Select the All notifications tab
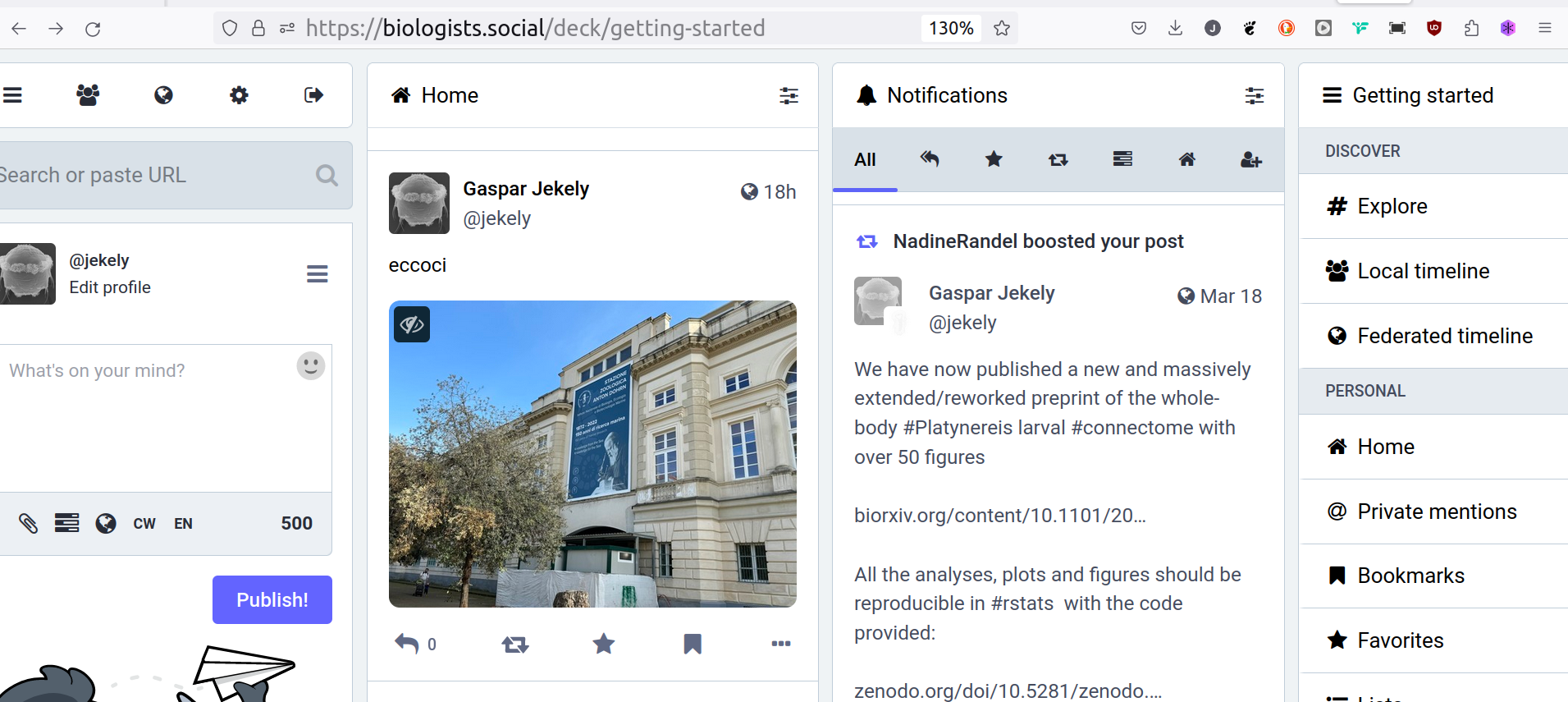The width and height of the screenshot is (1568, 702). pyautogui.click(x=865, y=160)
